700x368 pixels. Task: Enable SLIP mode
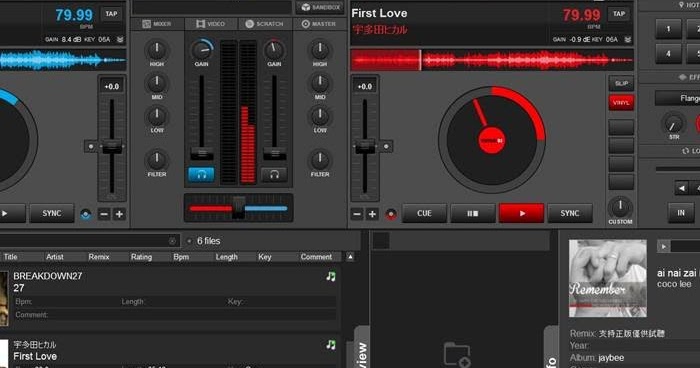pos(621,84)
